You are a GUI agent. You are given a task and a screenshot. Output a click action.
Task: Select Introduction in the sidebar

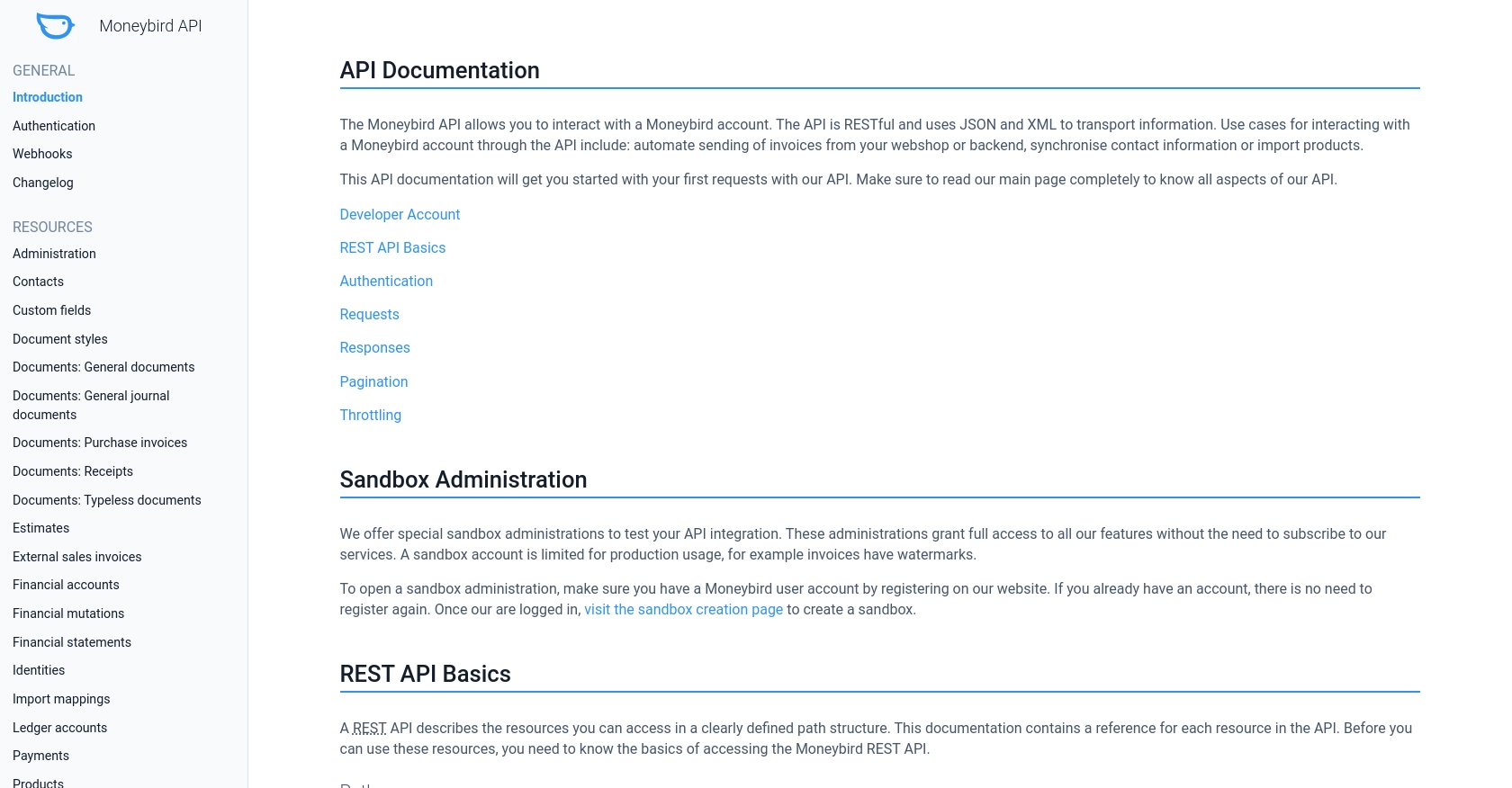(x=48, y=97)
